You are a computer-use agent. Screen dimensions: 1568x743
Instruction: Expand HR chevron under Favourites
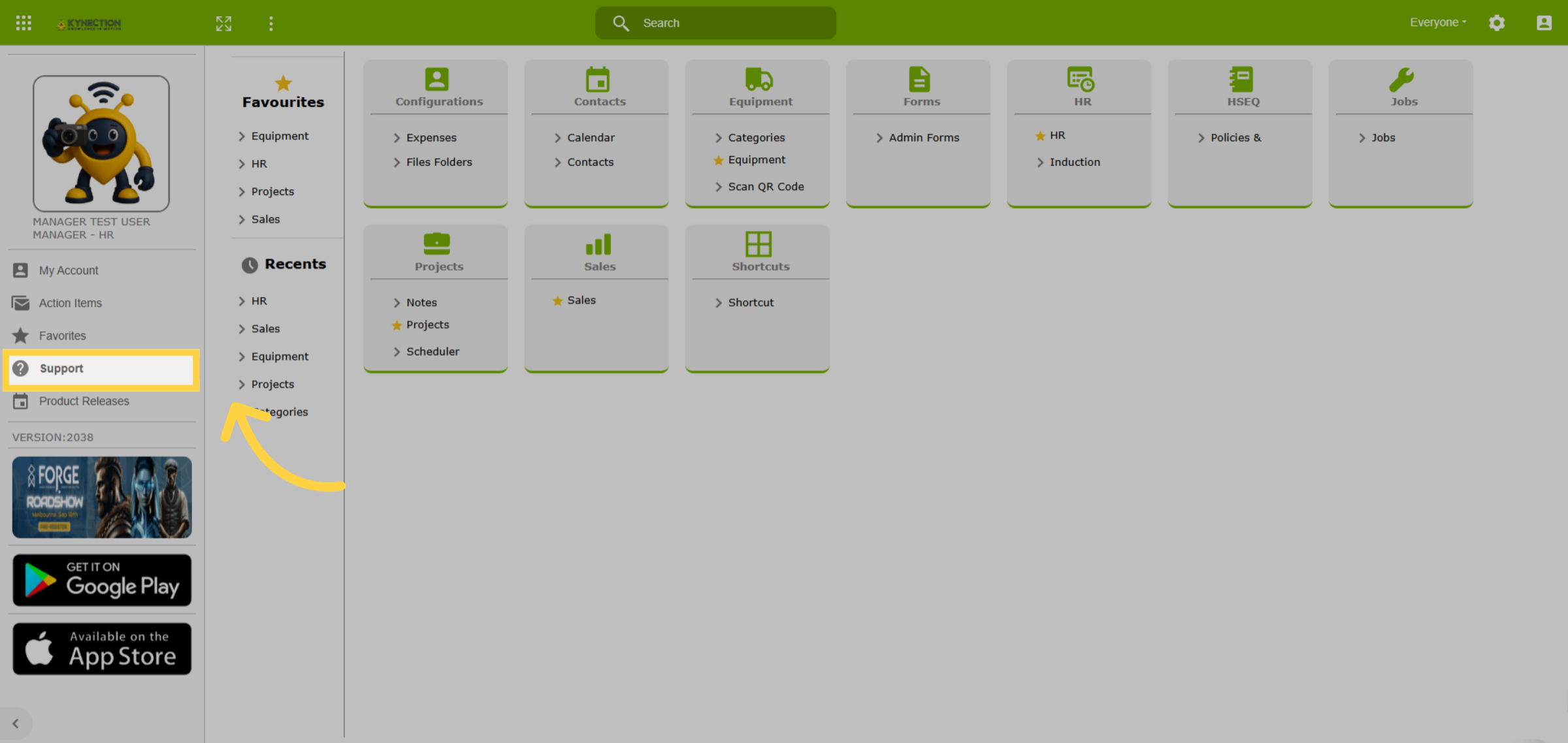tap(242, 164)
